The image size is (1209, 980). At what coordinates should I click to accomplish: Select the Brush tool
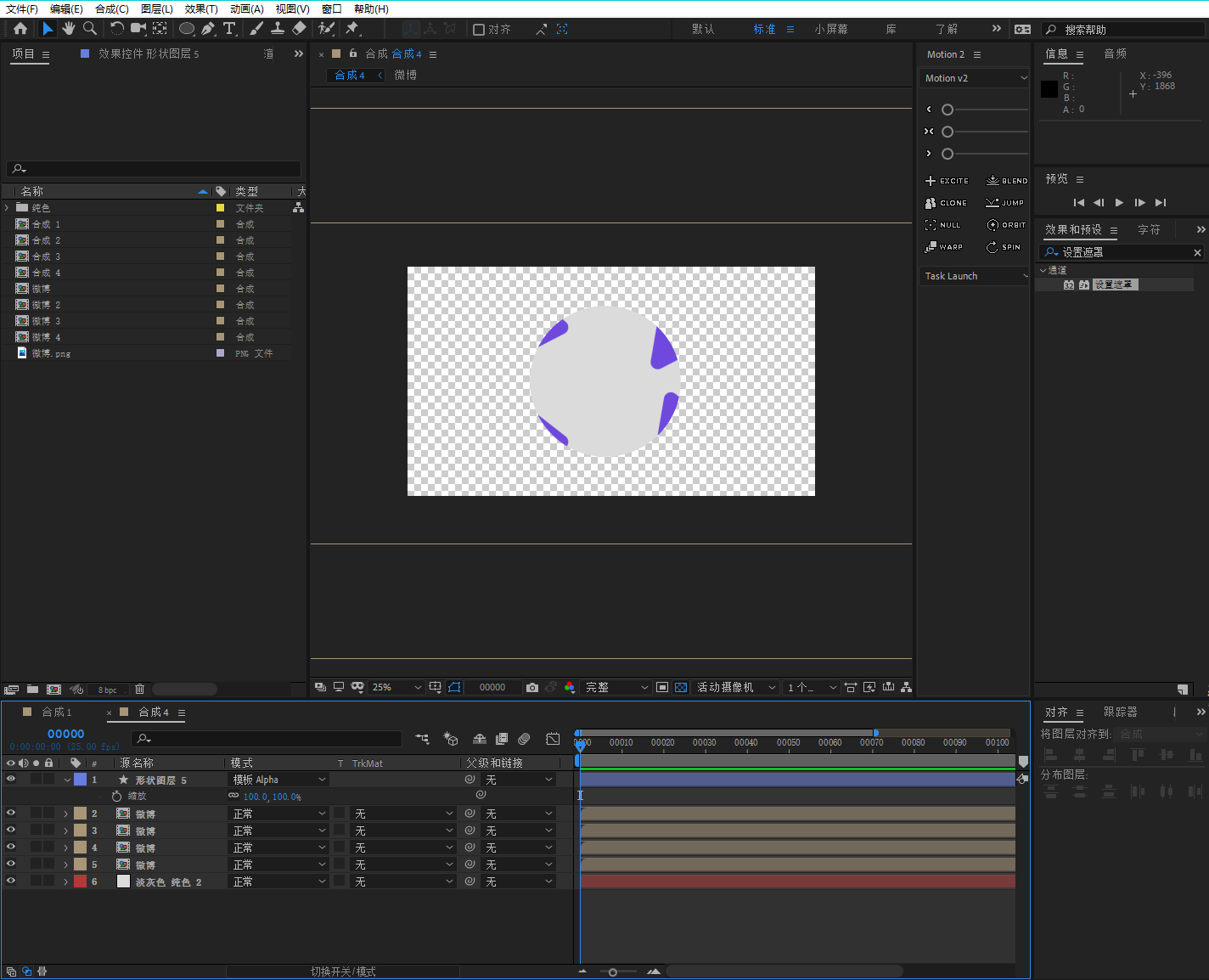[x=256, y=29]
